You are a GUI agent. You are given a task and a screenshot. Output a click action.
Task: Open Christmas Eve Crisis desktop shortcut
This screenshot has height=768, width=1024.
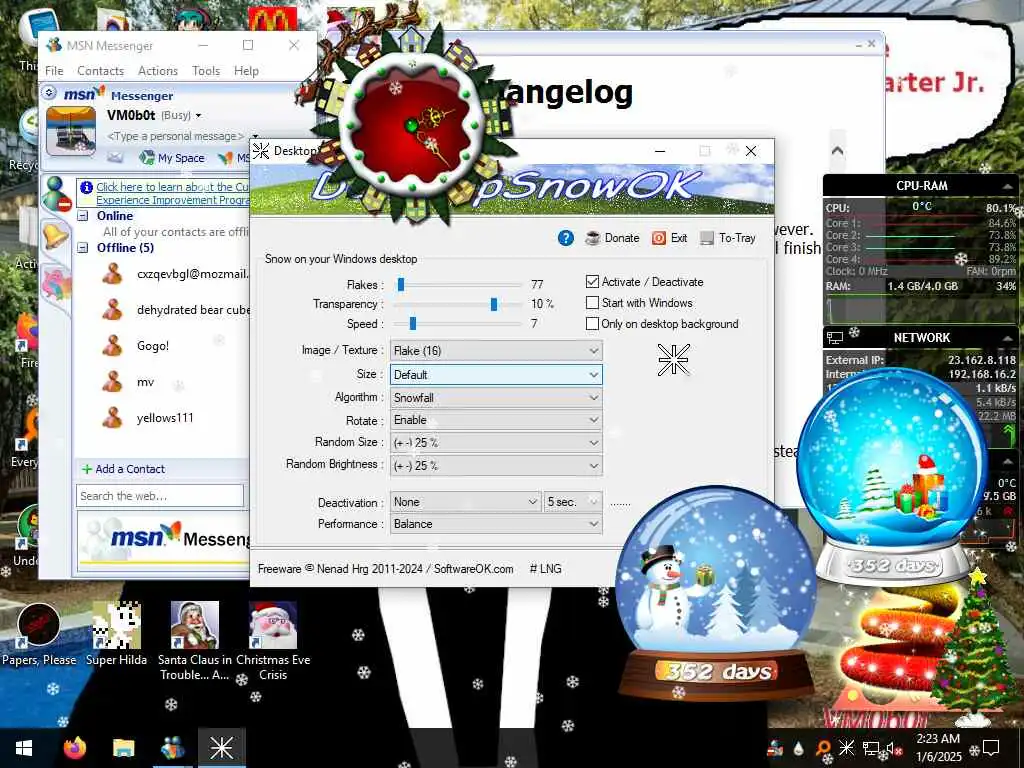273,641
